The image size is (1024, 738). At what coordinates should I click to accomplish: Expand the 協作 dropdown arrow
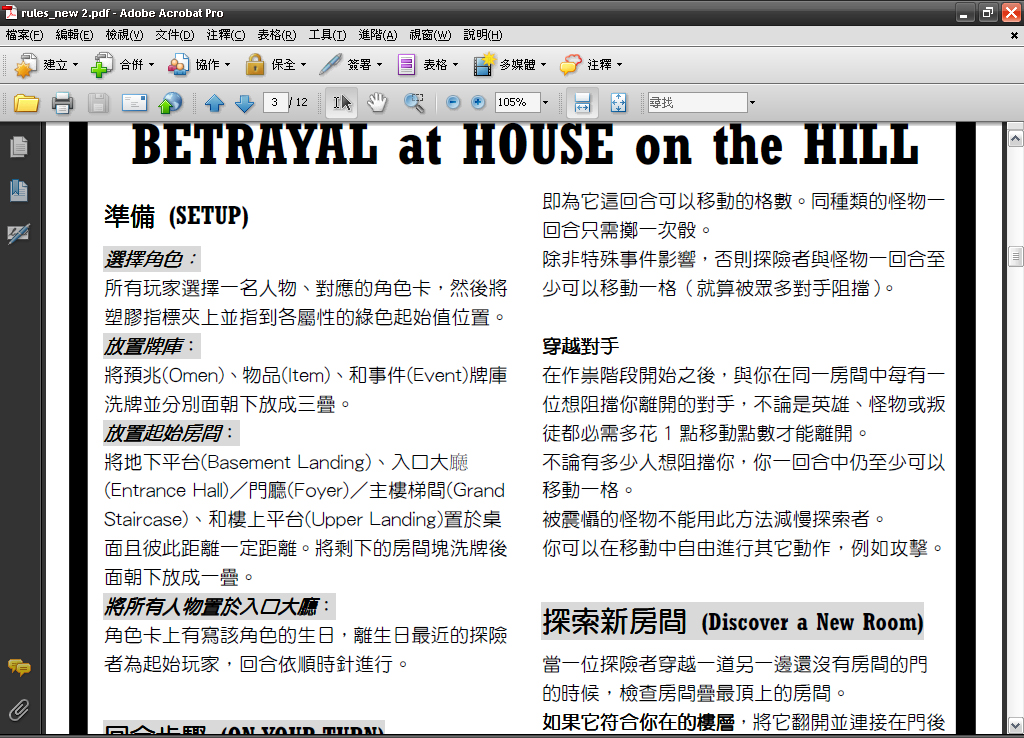coord(227,65)
